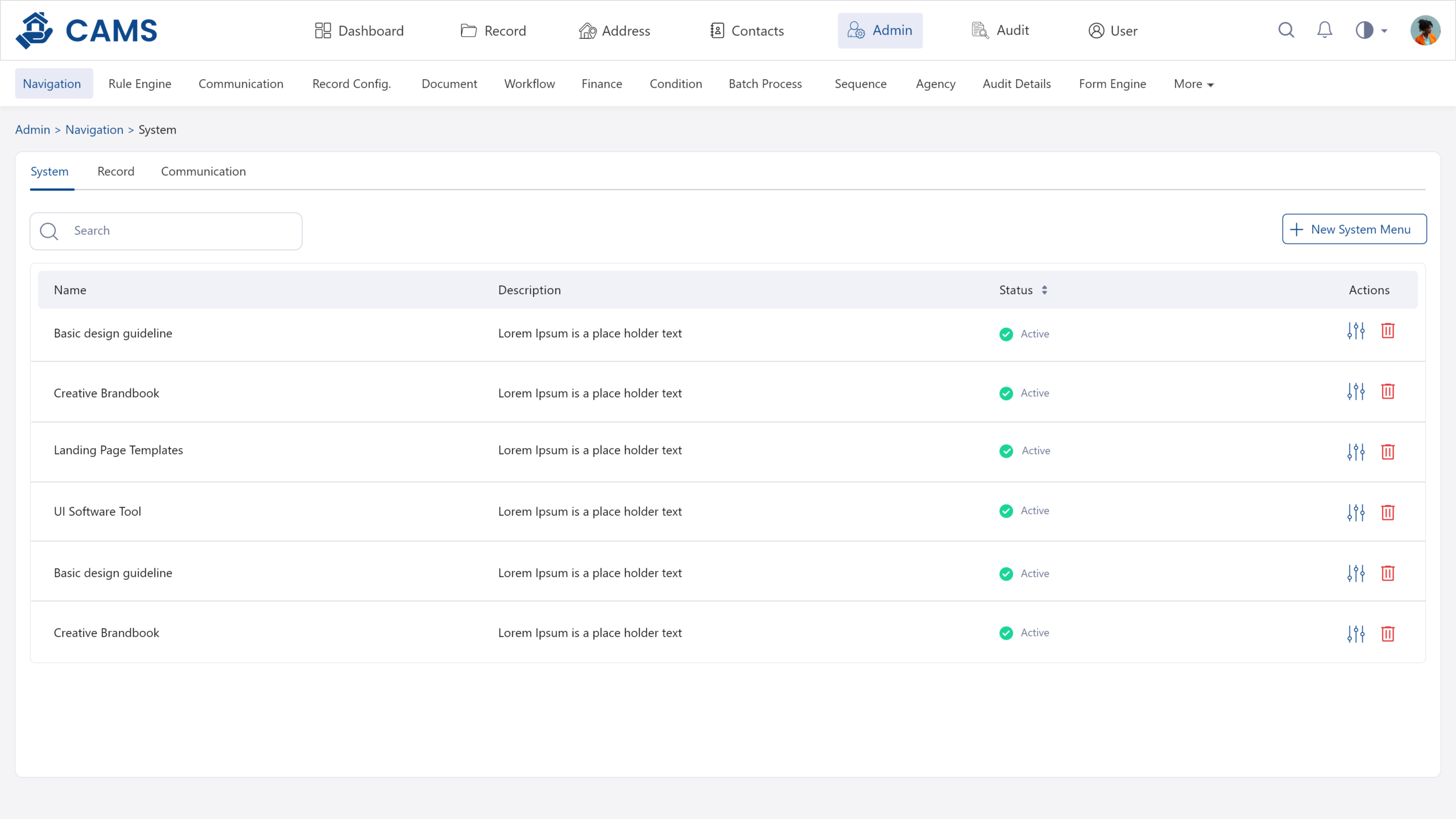1456x819 pixels.
Task: Open settings sliders for first Basic design guideline
Action: click(1355, 331)
